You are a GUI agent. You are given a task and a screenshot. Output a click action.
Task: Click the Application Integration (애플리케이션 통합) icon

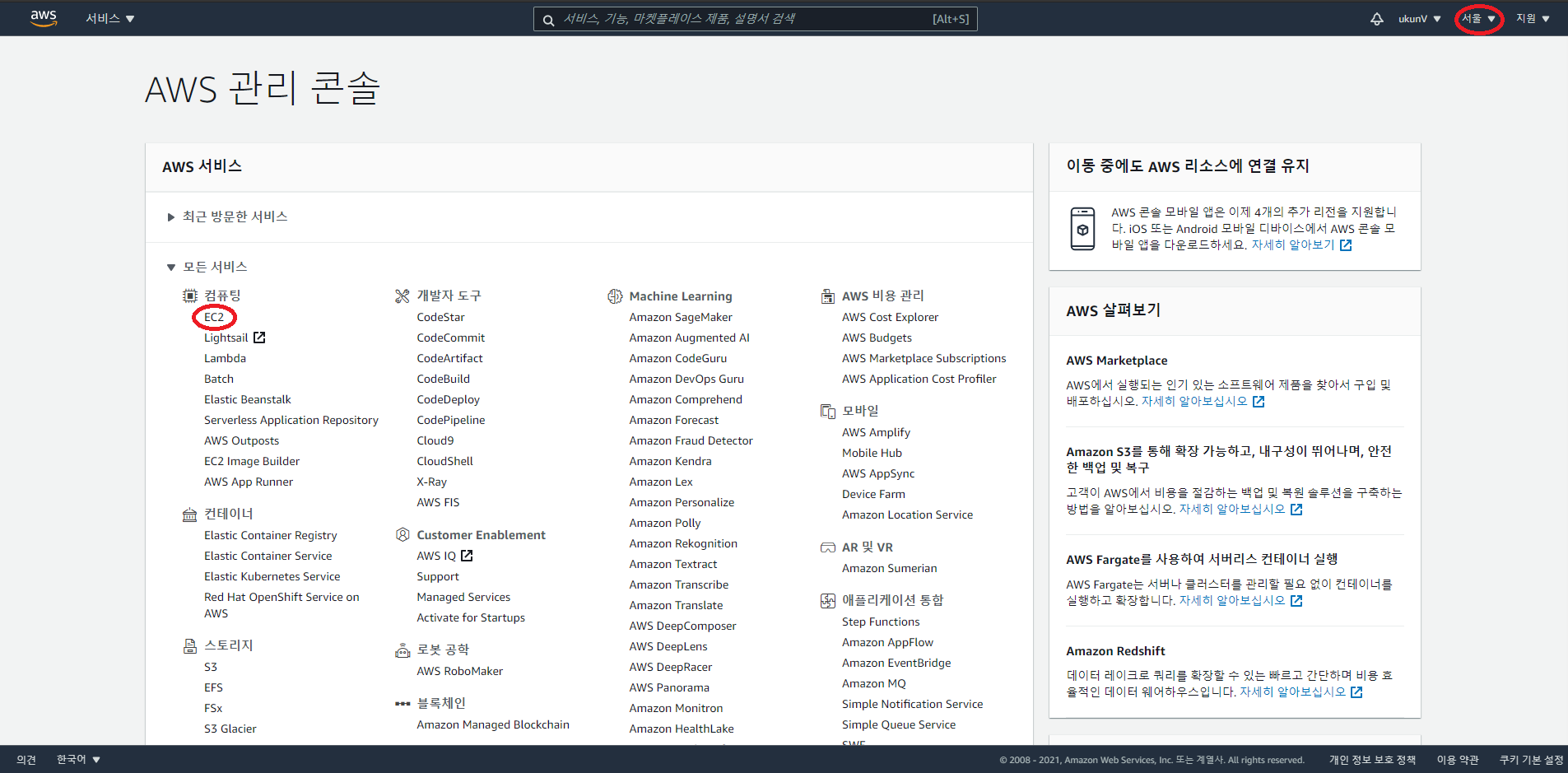point(827,601)
